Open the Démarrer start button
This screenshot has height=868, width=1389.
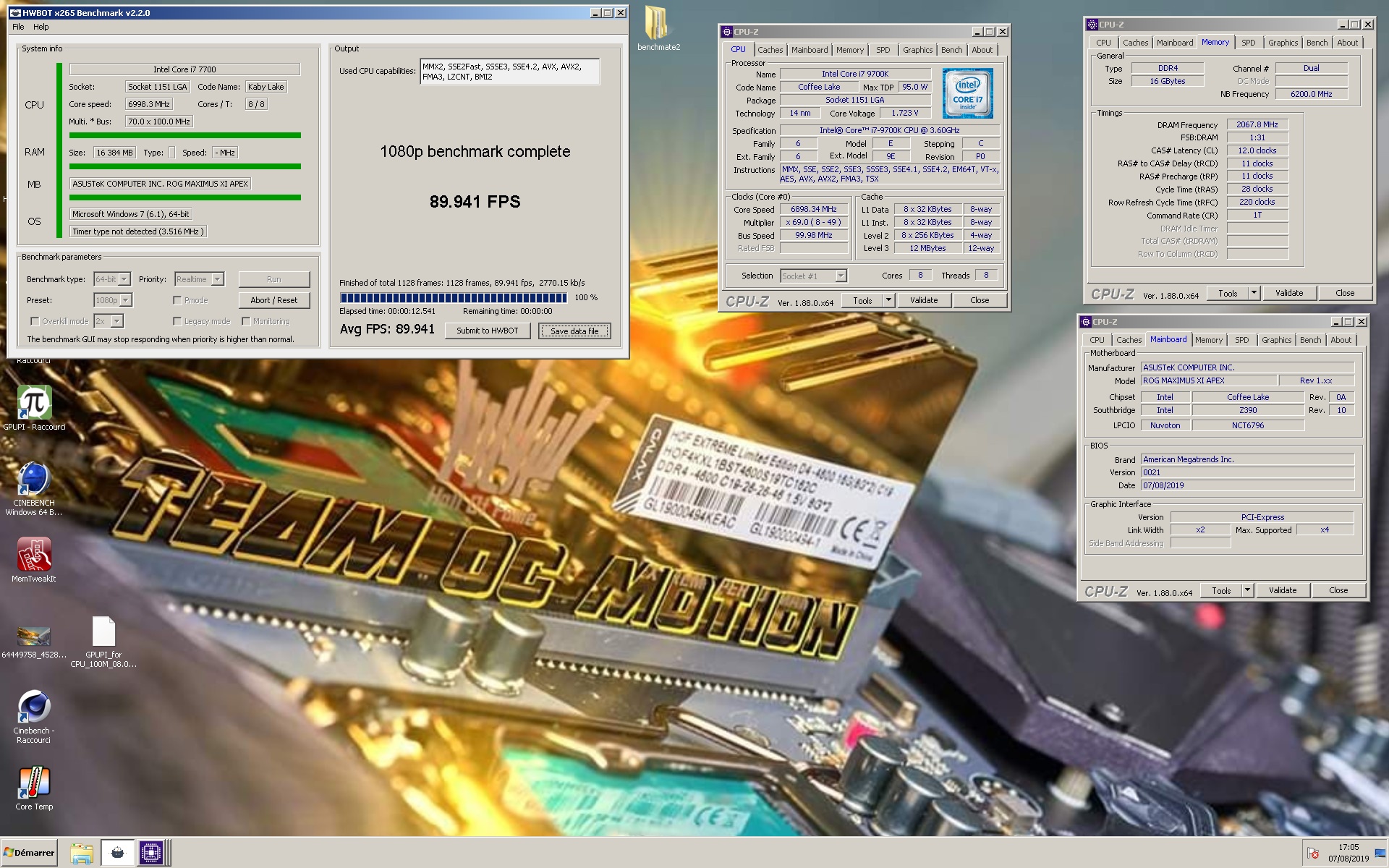click(29, 853)
